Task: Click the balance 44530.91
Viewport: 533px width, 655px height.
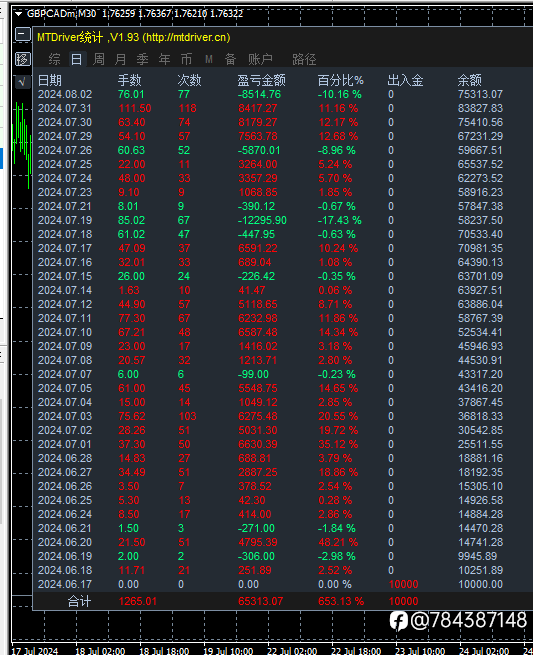Action: point(480,361)
